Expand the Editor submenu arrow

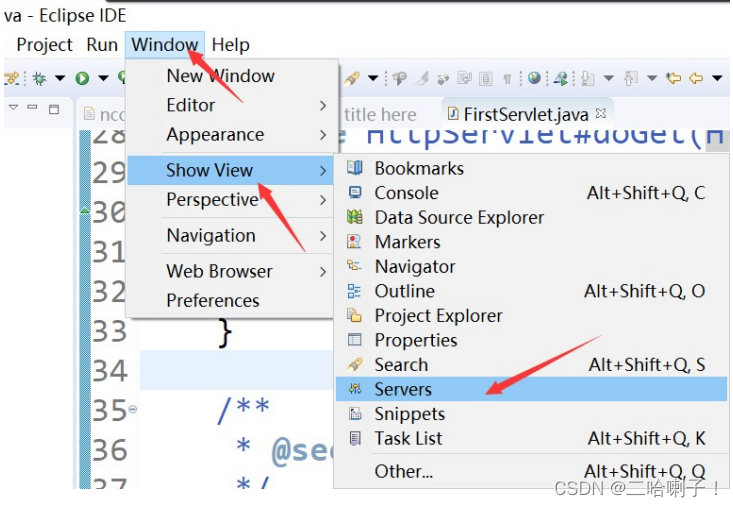[323, 106]
